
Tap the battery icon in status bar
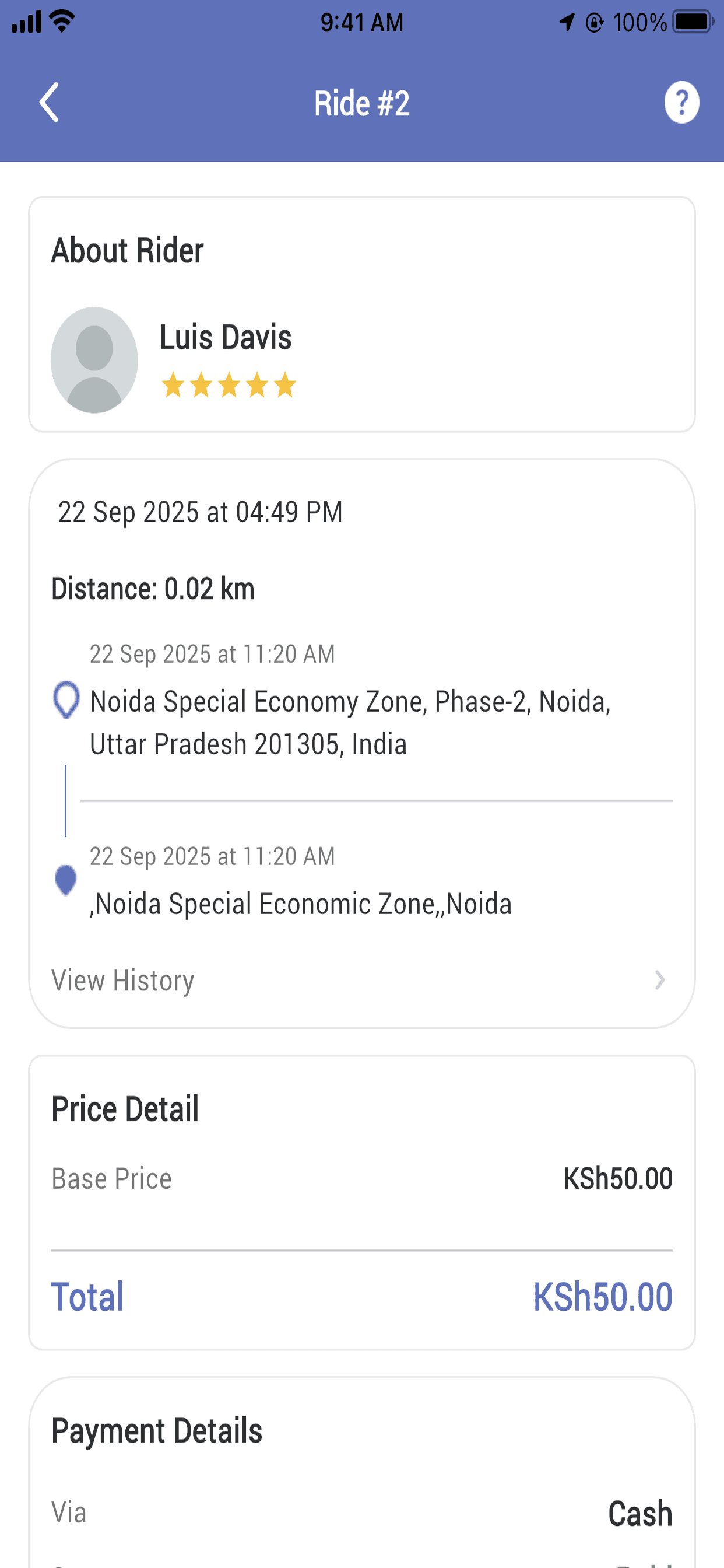(693, 23)
